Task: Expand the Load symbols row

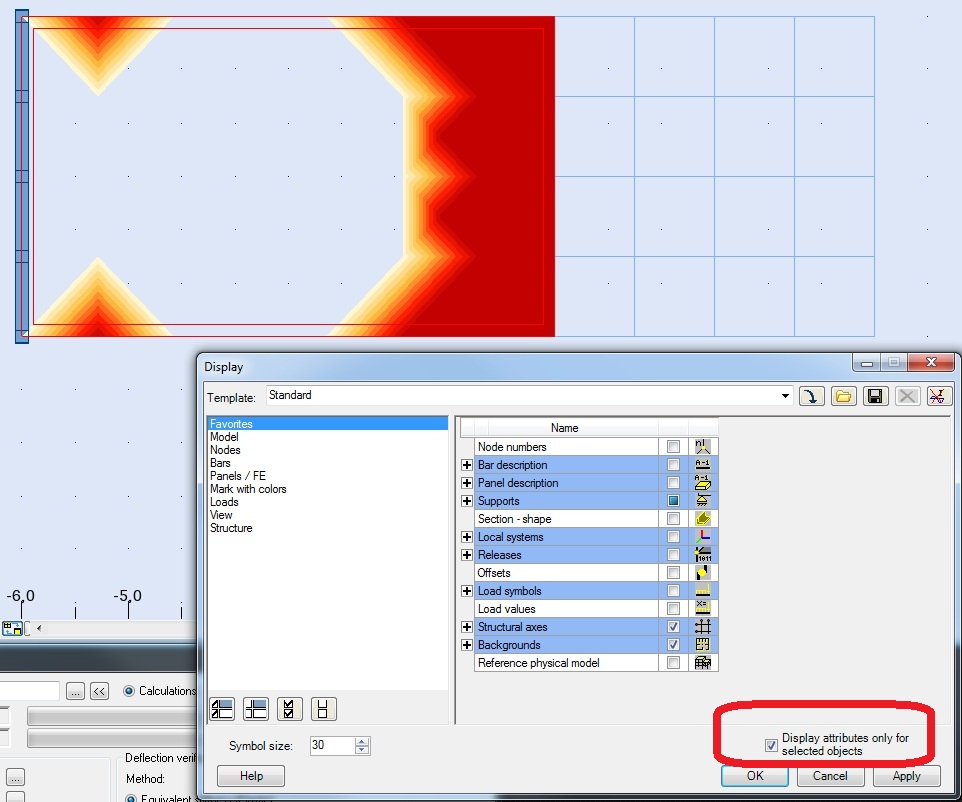Action: point(467,591)
